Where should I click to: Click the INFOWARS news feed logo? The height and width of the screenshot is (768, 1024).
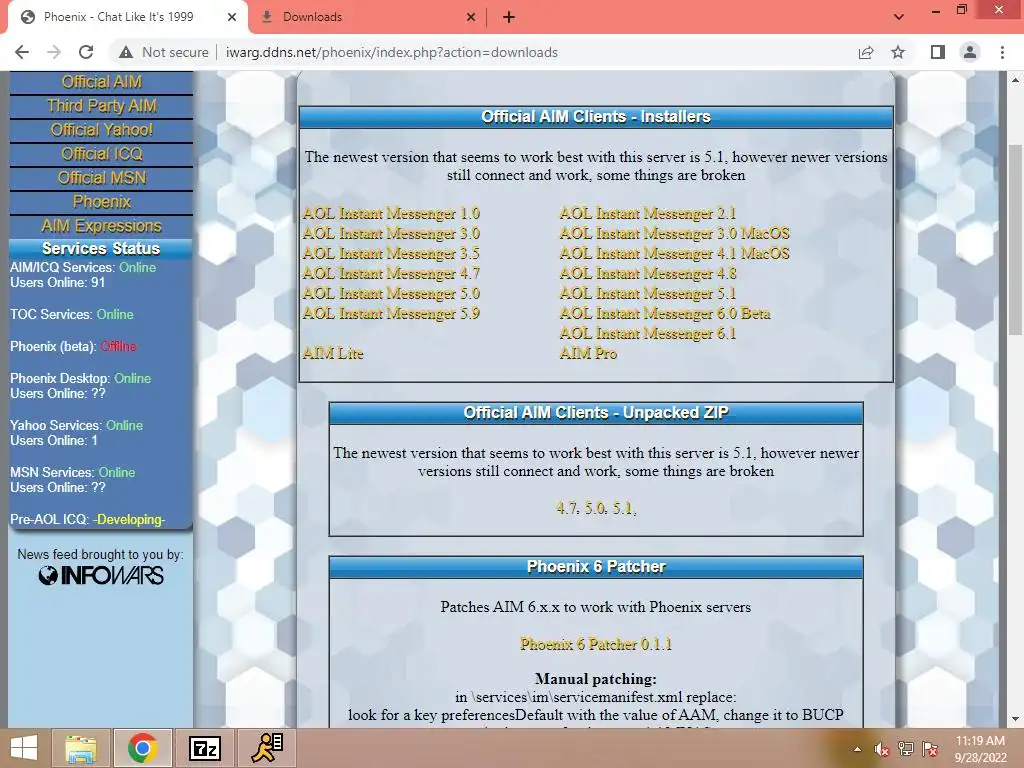(x=101, y=575)
